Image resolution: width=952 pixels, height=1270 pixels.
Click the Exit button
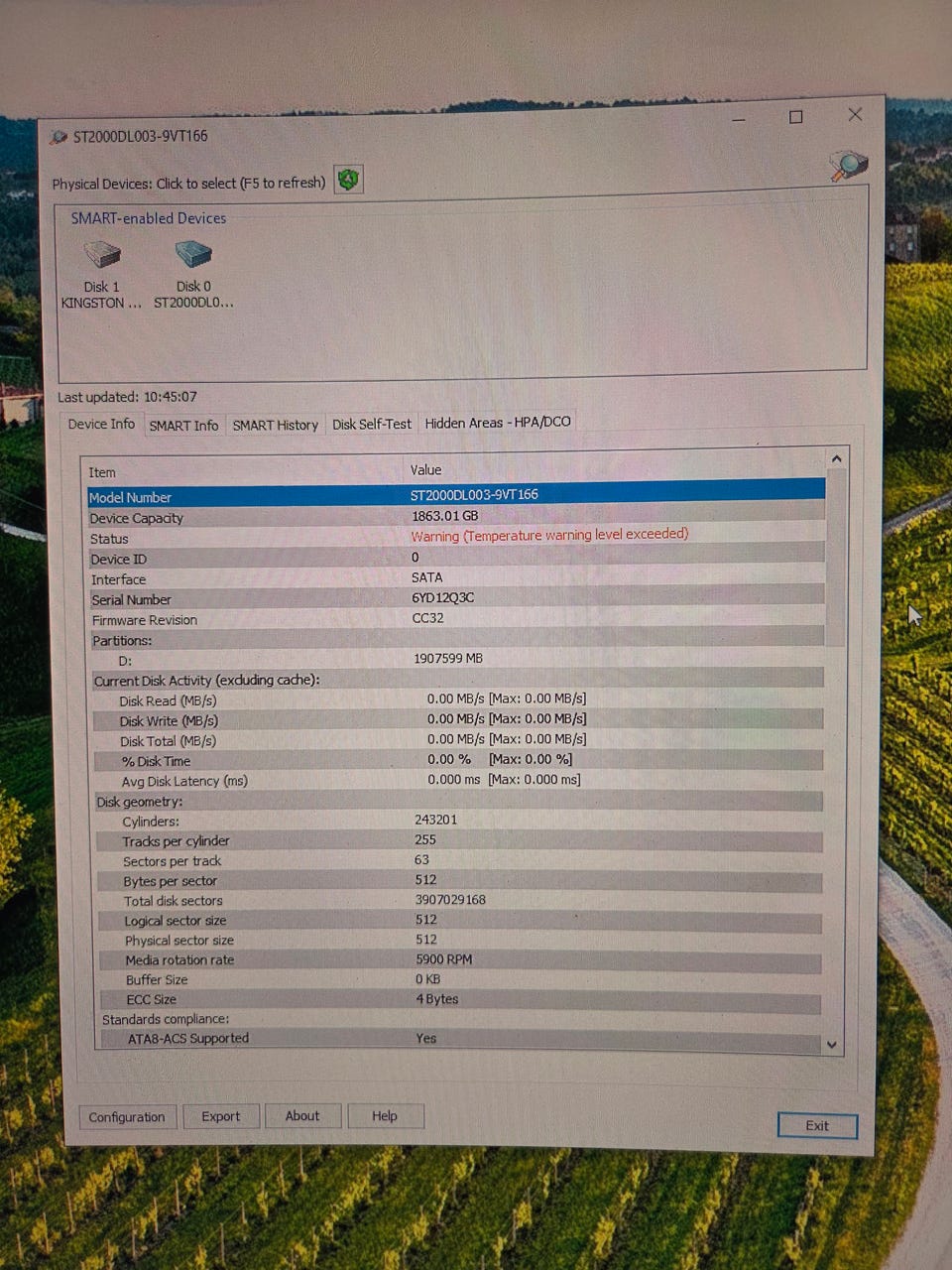tap(817, 1125)
